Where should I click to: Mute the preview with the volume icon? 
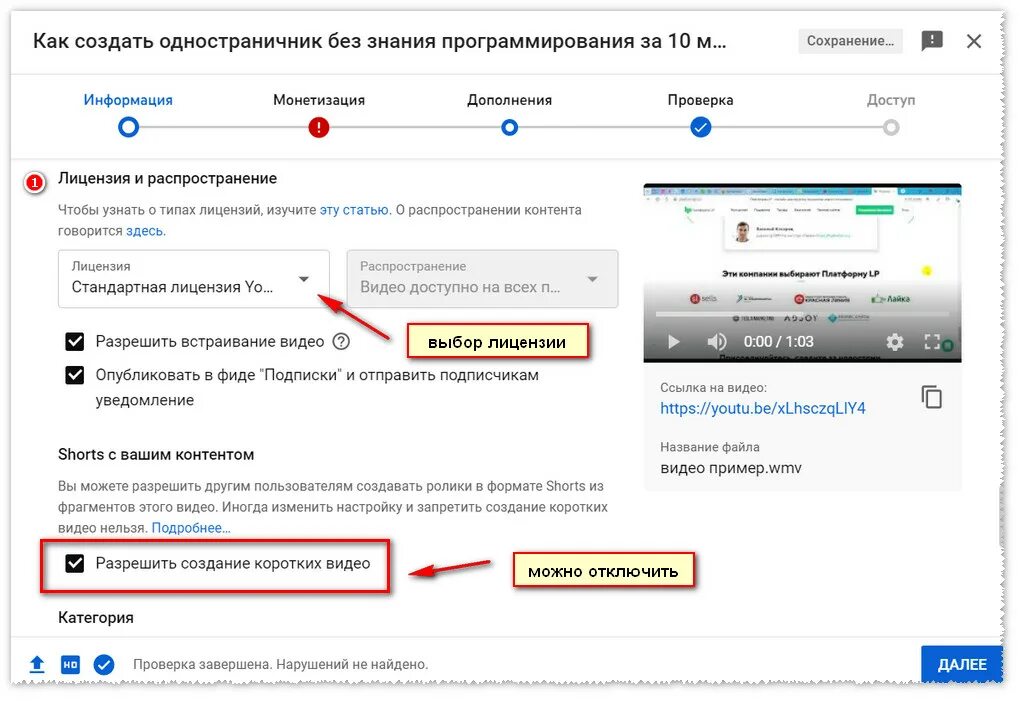click(x=716, y=341)
